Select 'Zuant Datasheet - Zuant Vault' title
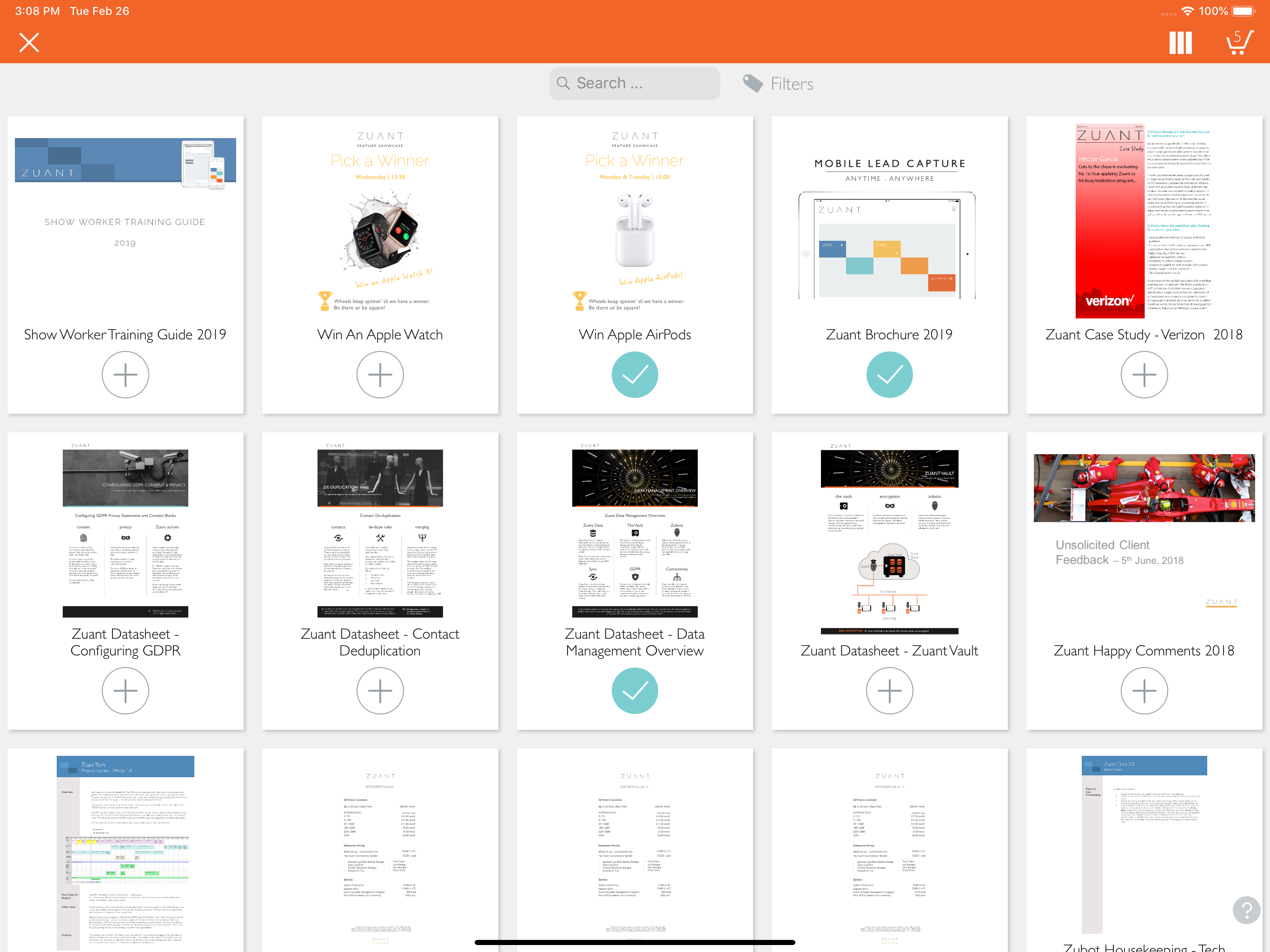The width and height of the screenshot is (1270, 952). (x=889, y=651)
